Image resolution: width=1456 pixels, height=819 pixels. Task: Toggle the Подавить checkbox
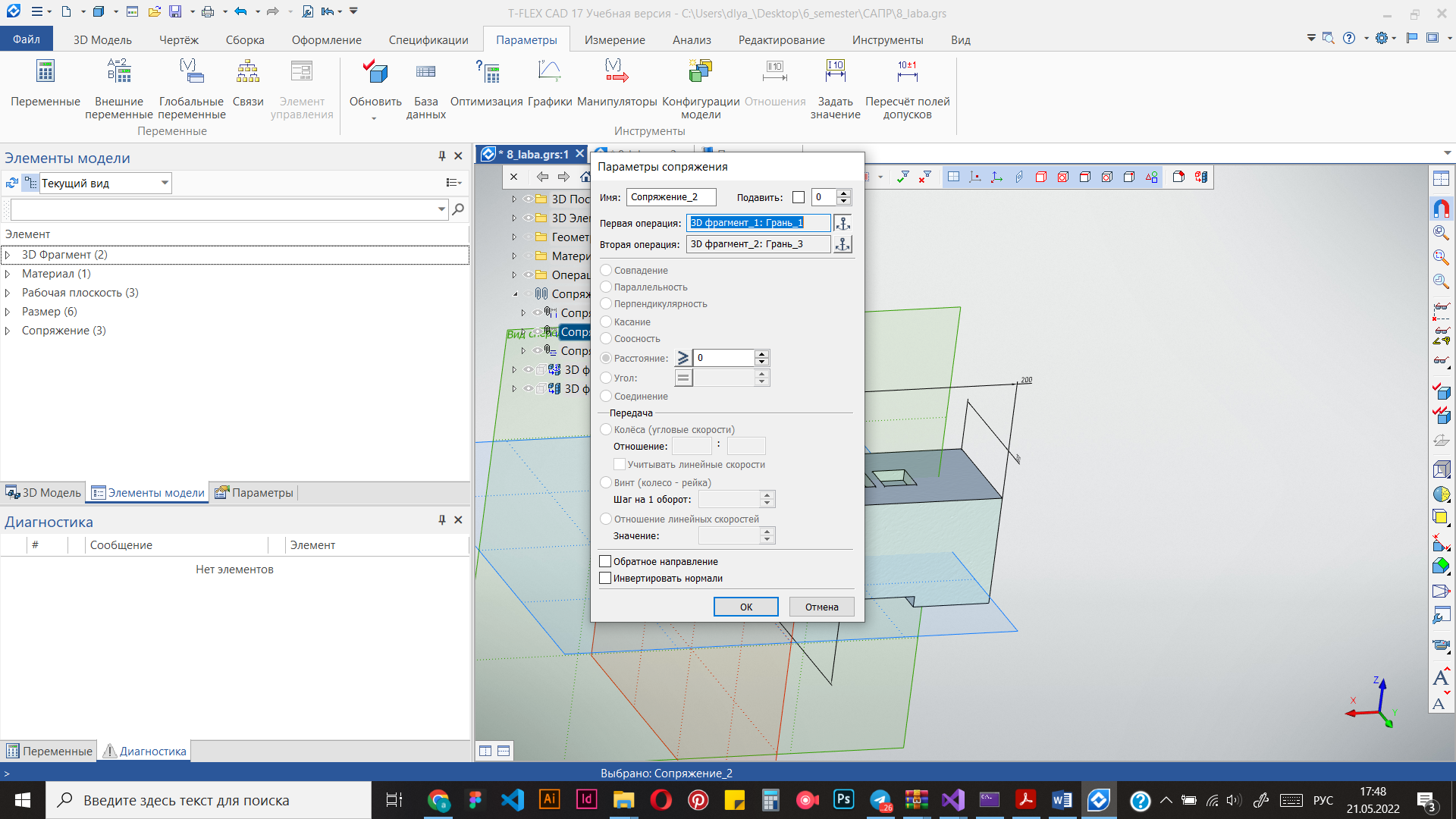pos(799,197)
